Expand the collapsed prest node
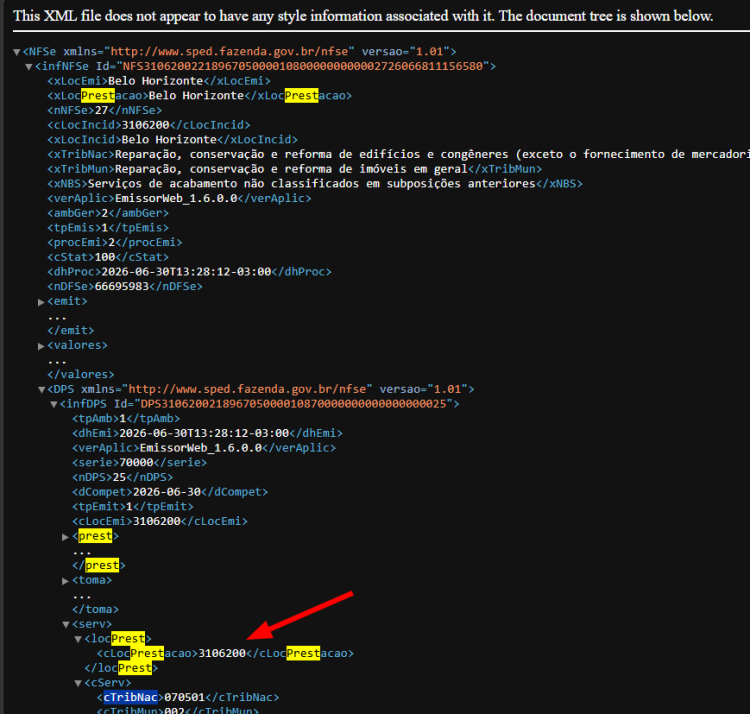 66,537
